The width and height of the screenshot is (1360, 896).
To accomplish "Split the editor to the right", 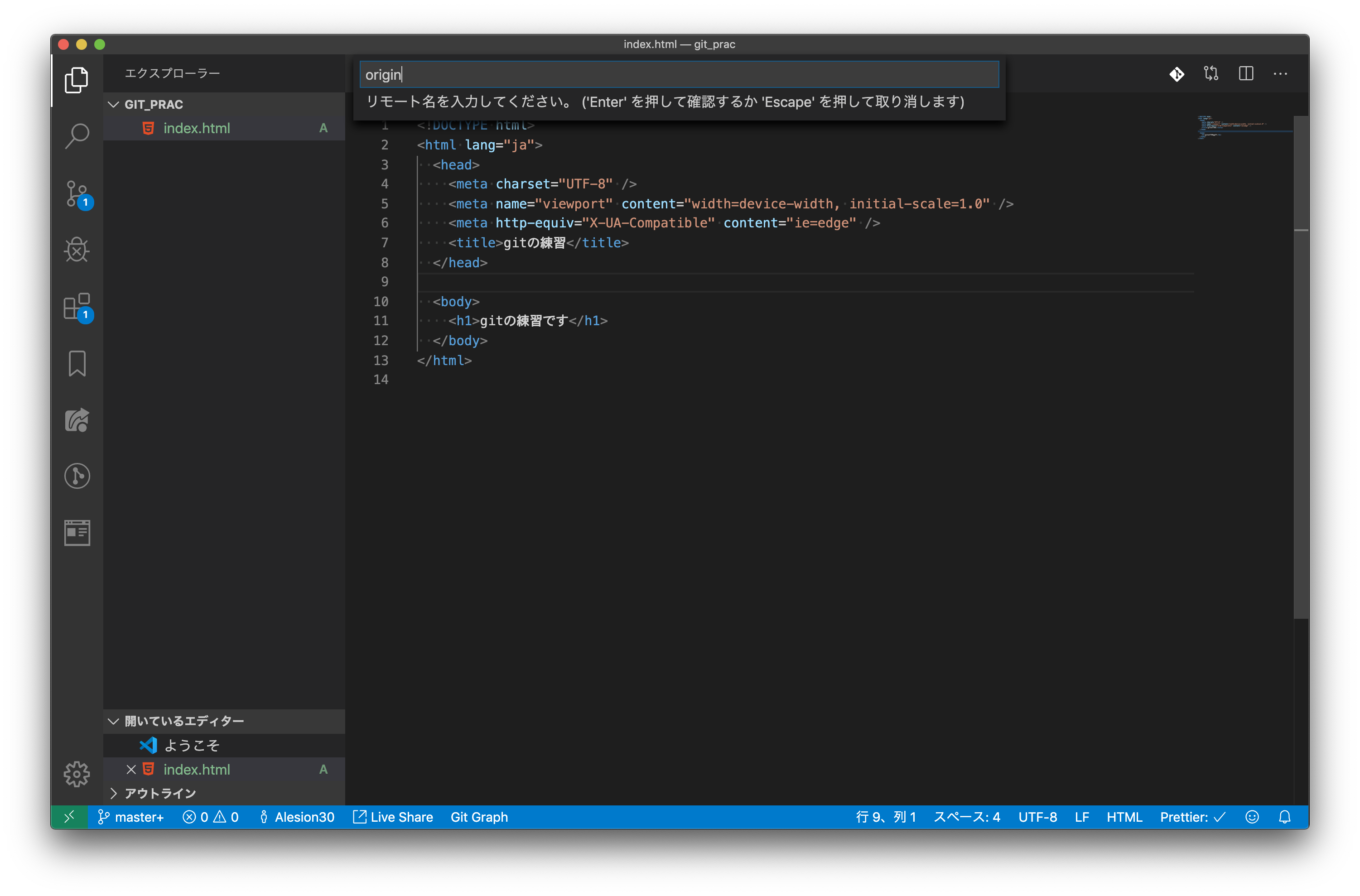I will (x=1246, y=74).
